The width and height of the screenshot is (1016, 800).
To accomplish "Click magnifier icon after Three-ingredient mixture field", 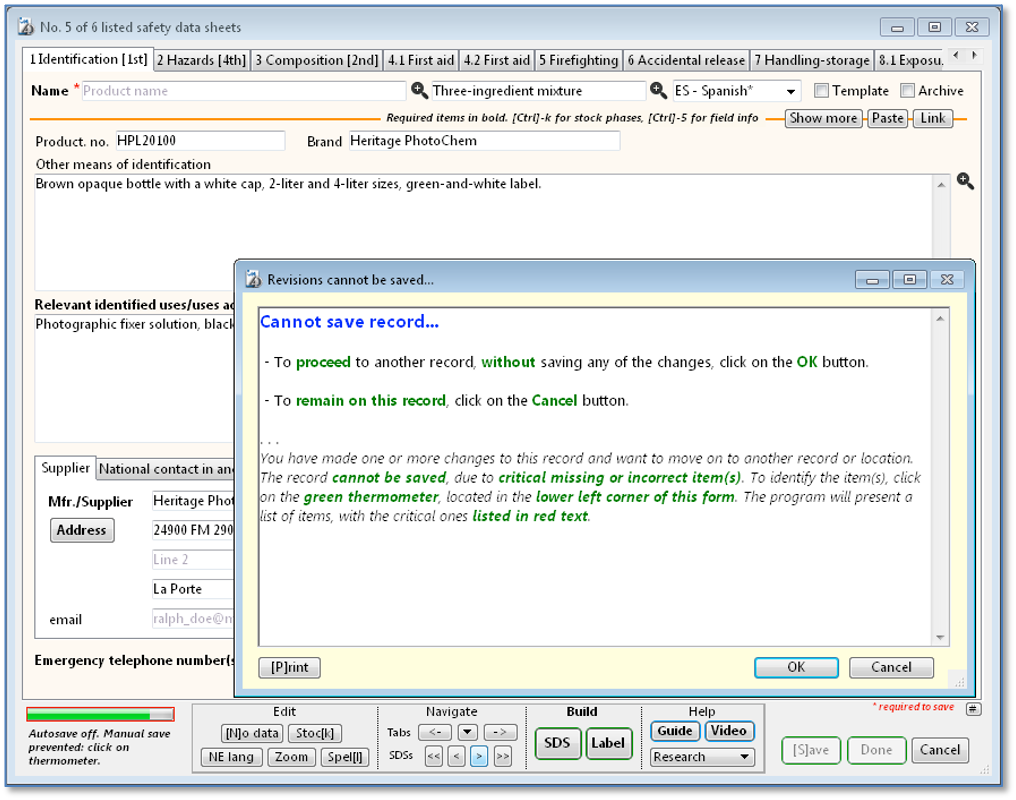I will pyautogui.click(x=658, y=91).
